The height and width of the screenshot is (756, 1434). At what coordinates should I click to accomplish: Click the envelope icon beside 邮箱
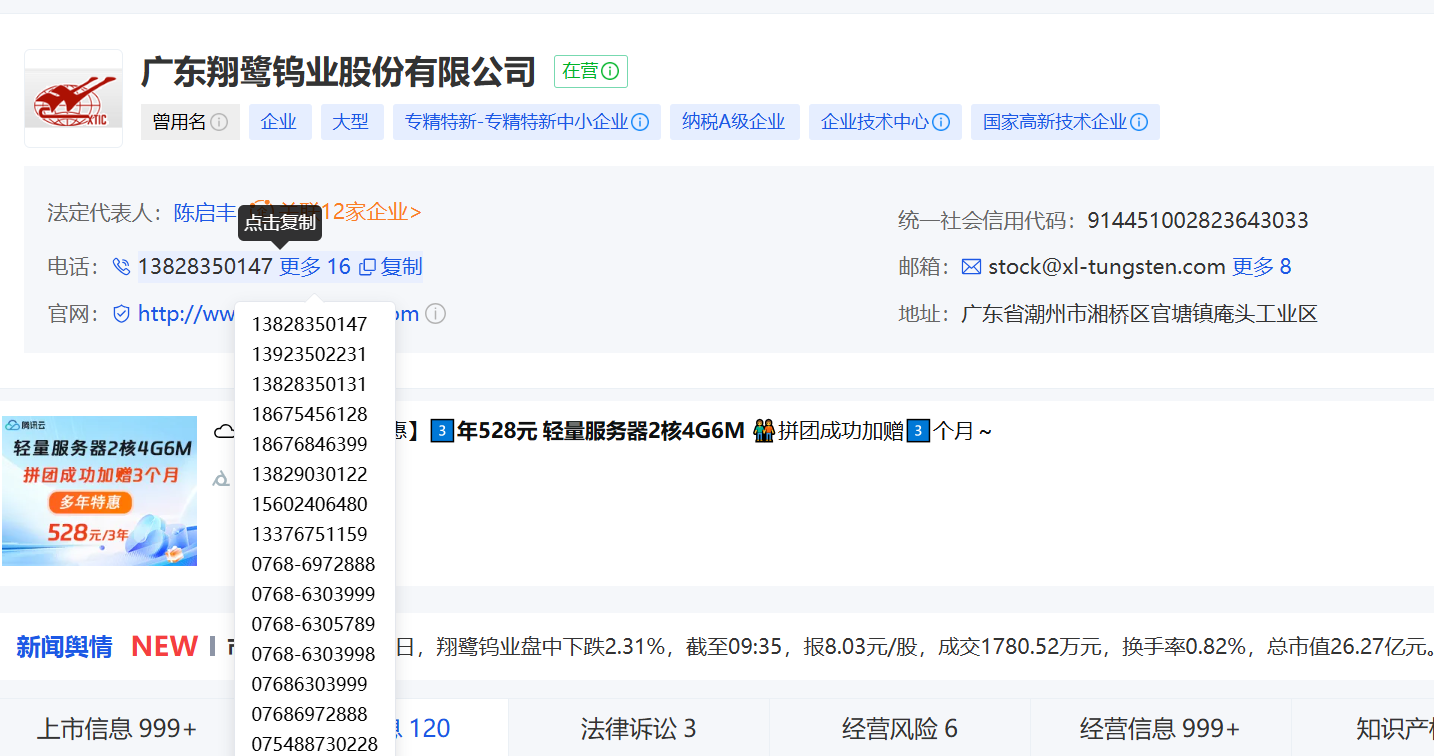(x=971, y=267)
